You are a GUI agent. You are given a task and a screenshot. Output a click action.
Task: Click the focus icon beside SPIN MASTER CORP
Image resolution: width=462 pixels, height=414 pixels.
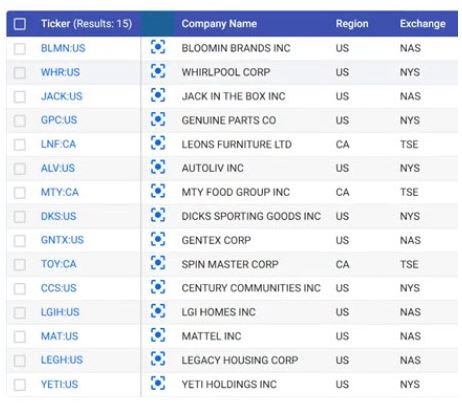coord(158,263)
